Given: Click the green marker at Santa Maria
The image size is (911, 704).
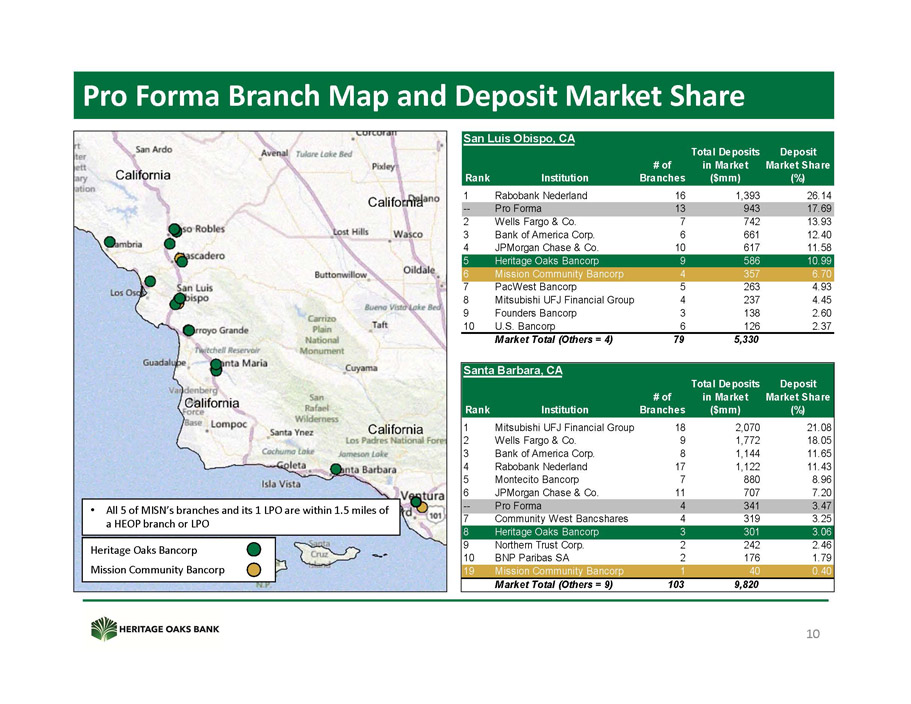Looking at the screenshot, I should 216,365.
